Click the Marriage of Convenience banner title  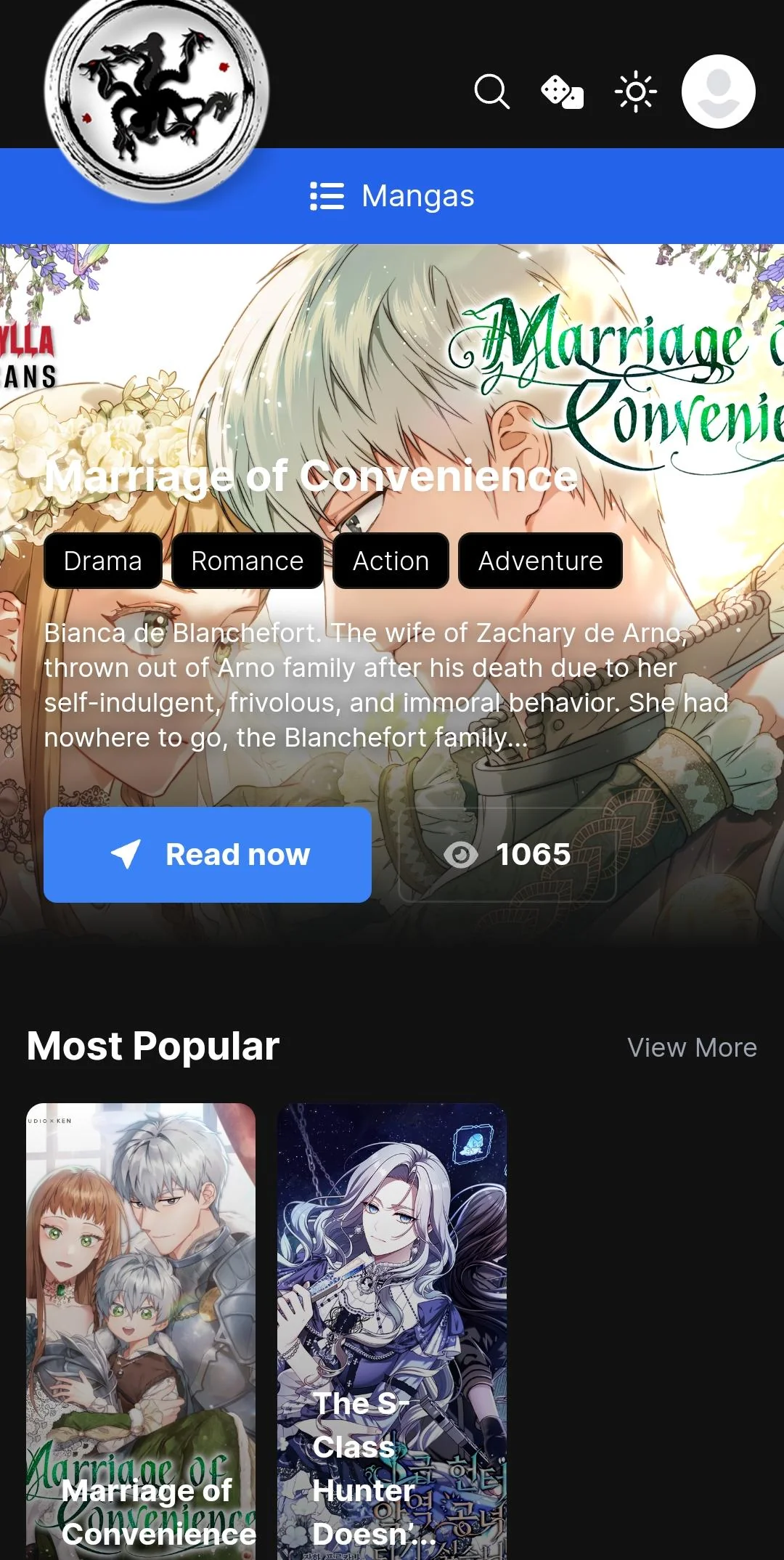point(311,477)
